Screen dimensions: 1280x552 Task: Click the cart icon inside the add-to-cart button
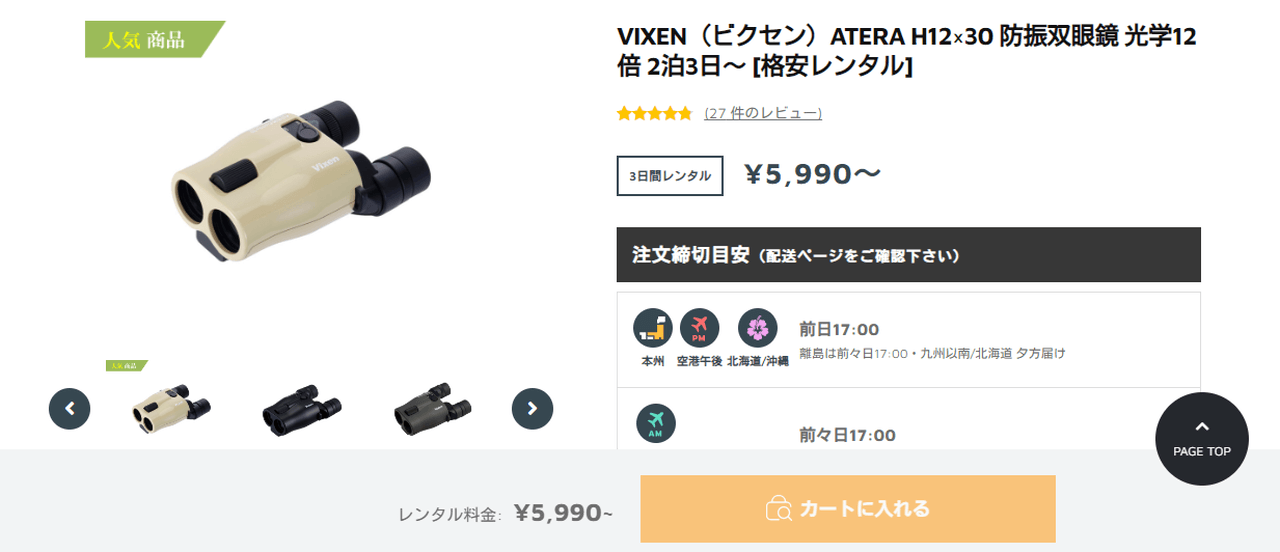[x=778, y=509]
